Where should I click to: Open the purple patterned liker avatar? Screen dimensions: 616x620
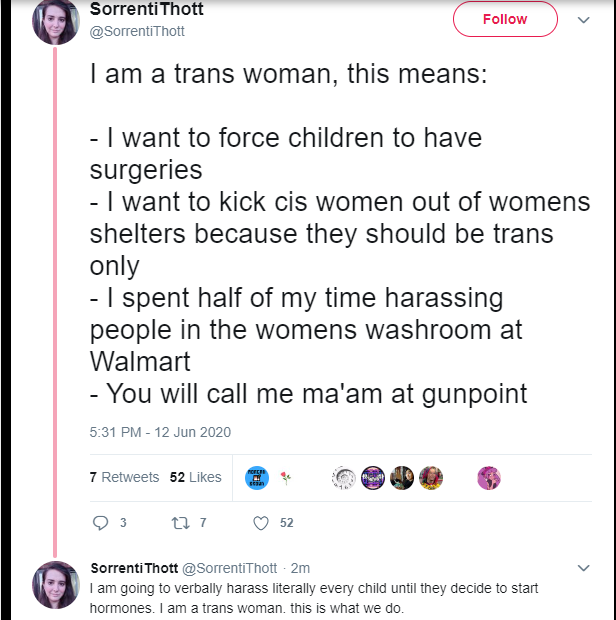373,478
